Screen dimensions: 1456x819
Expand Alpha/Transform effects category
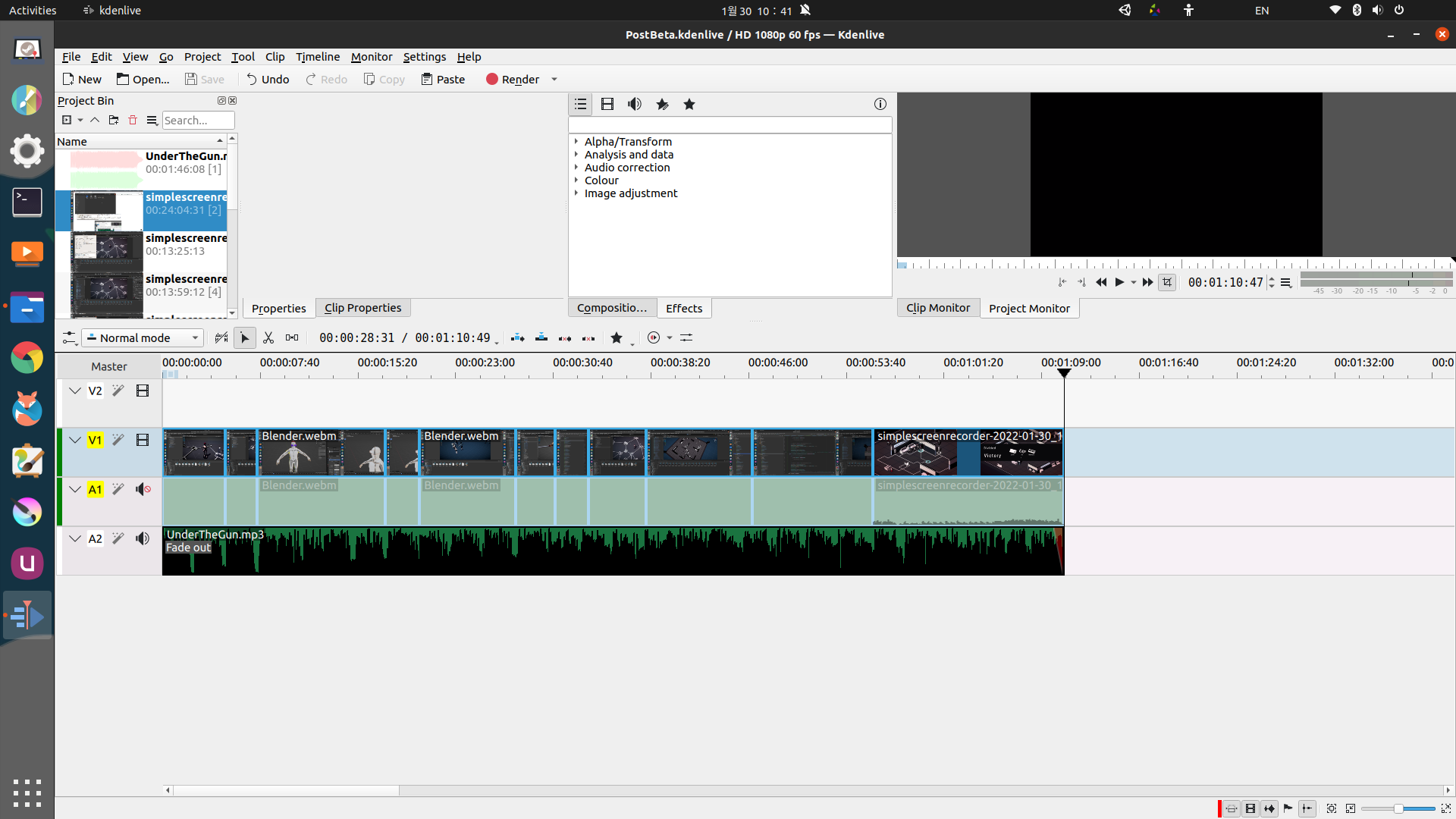point(576,142)
